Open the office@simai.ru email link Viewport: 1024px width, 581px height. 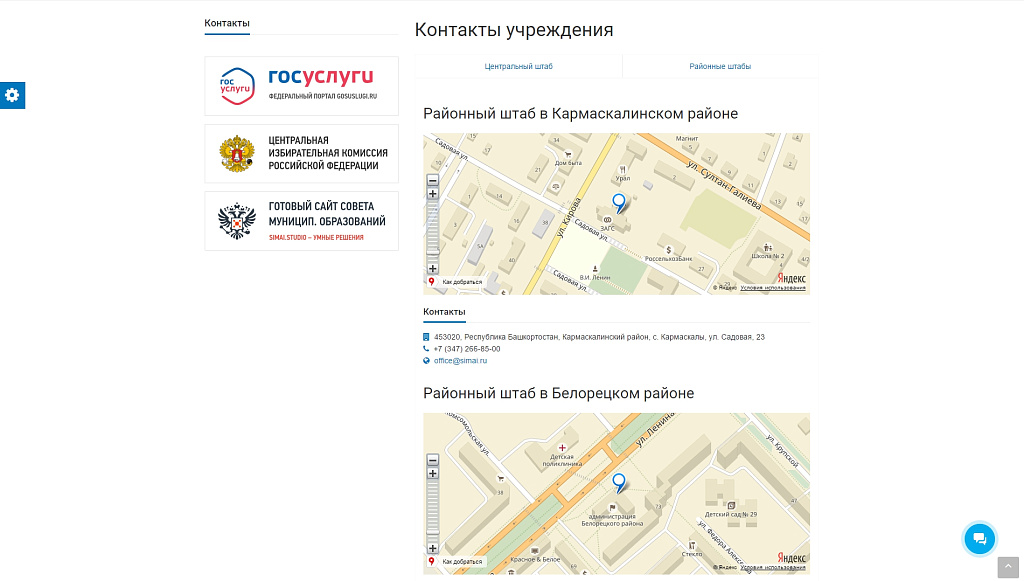pos(458,360)
